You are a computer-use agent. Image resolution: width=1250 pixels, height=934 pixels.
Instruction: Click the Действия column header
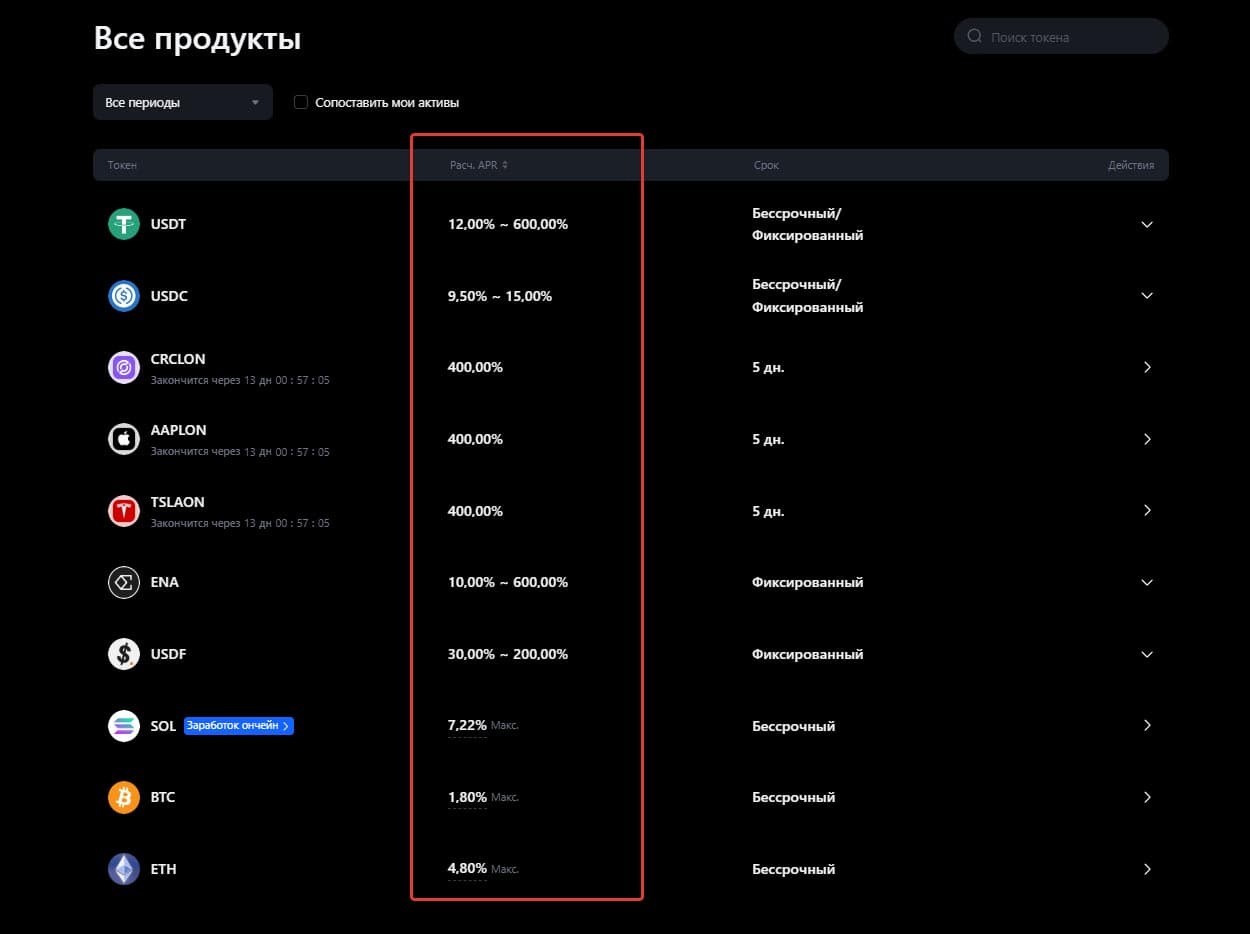coord(1131,165)
